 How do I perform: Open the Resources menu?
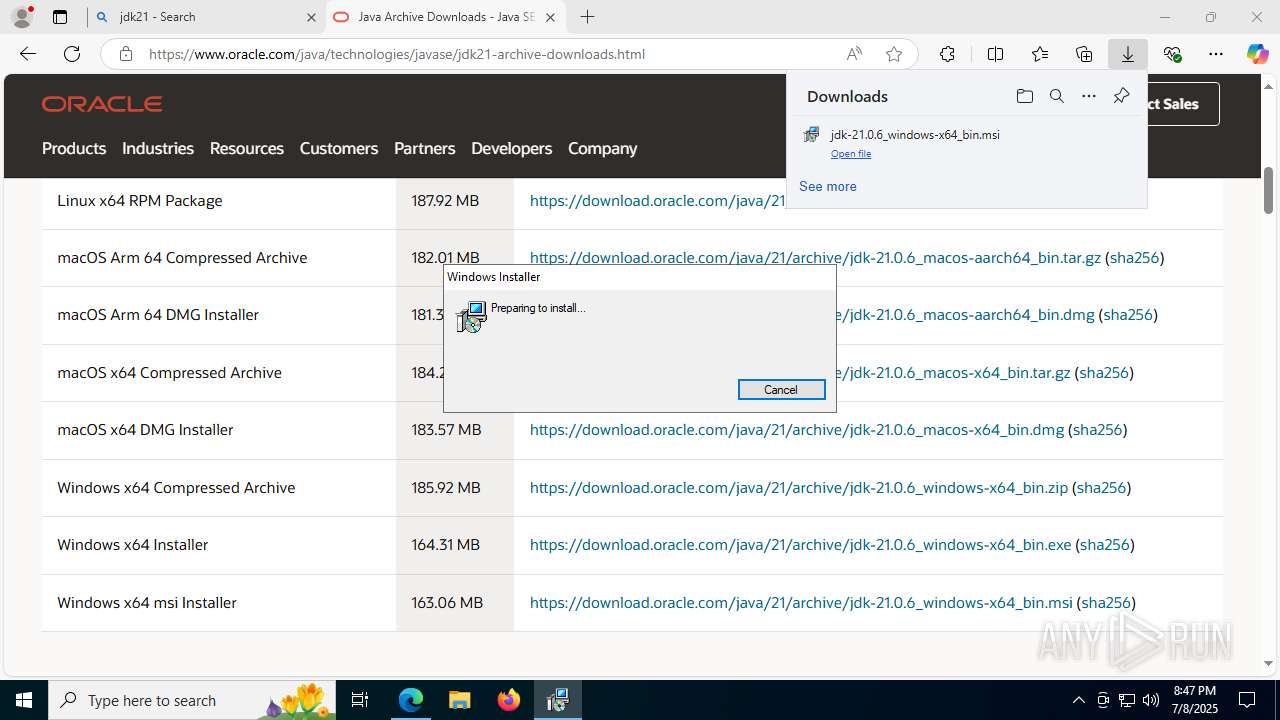click(x=247, y=148)
